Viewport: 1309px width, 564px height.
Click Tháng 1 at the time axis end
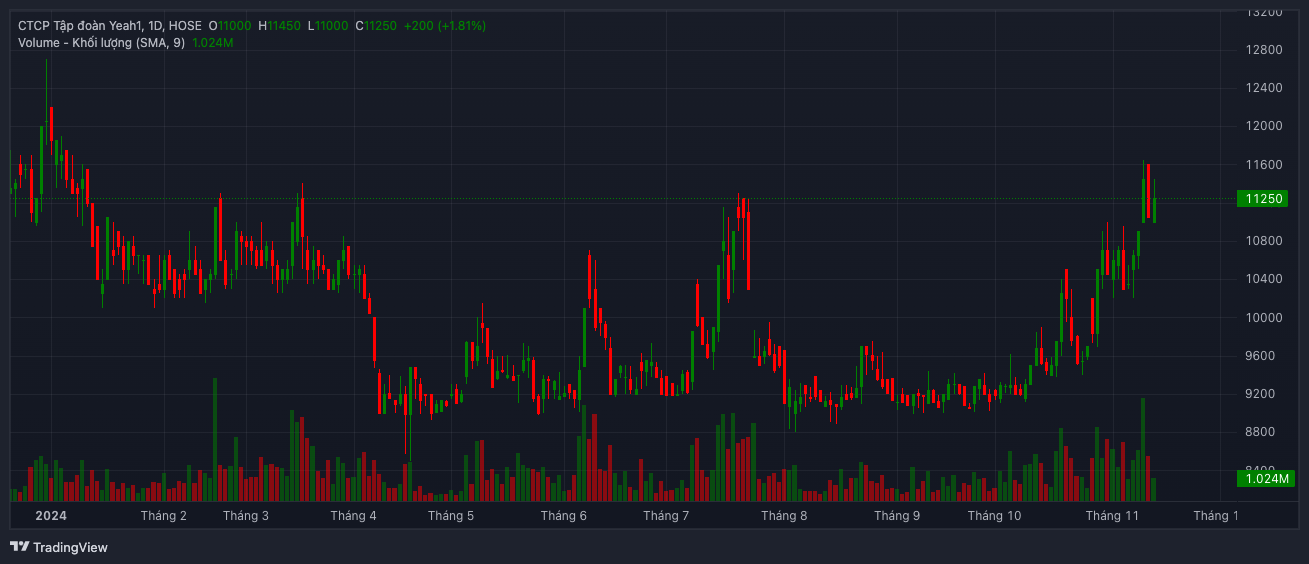coord(1215,516)
